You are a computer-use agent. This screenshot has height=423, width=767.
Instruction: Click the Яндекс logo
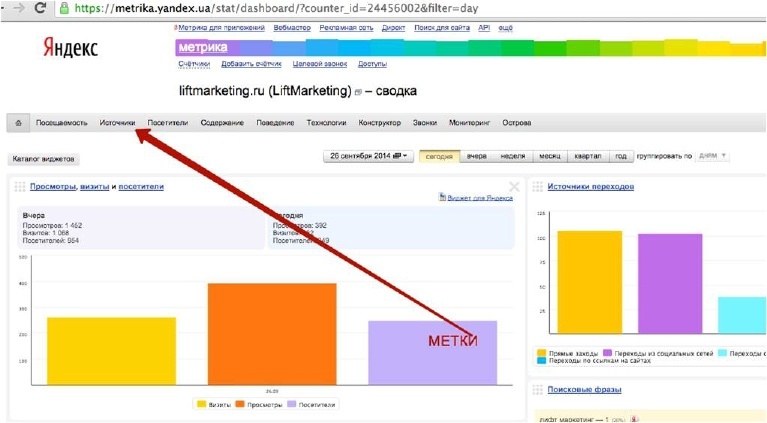71,47
